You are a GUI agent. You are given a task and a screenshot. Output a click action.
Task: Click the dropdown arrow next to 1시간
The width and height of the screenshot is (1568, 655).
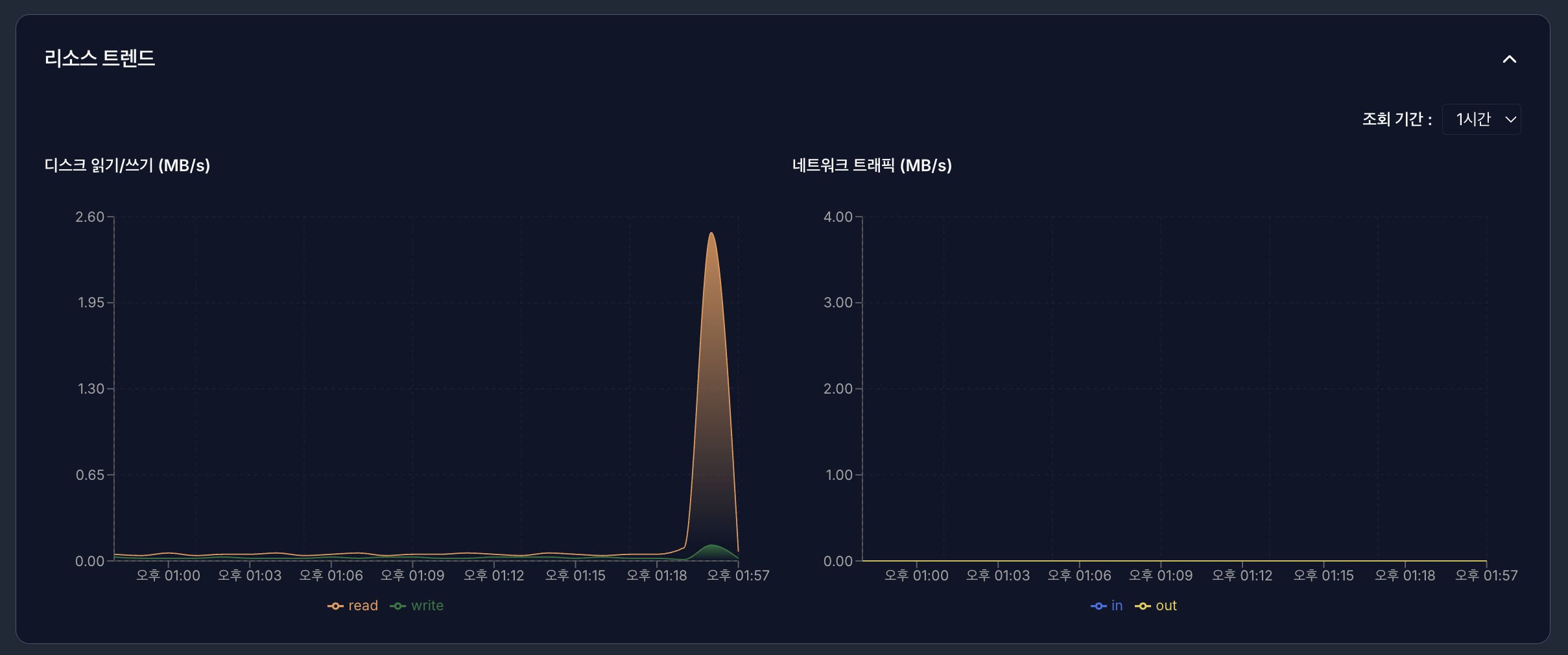point(1510,119)
